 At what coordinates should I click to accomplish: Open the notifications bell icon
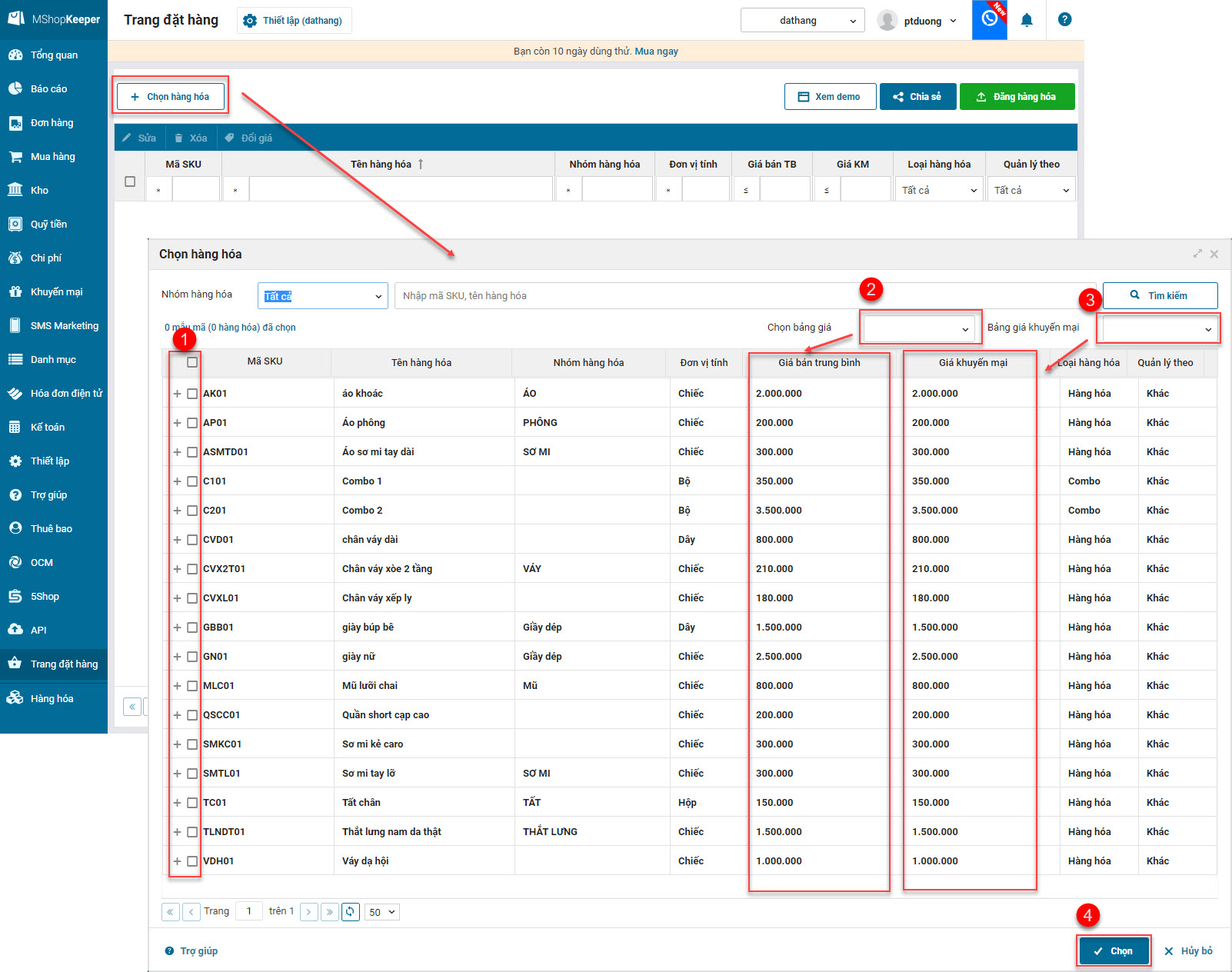point(1027,20)
